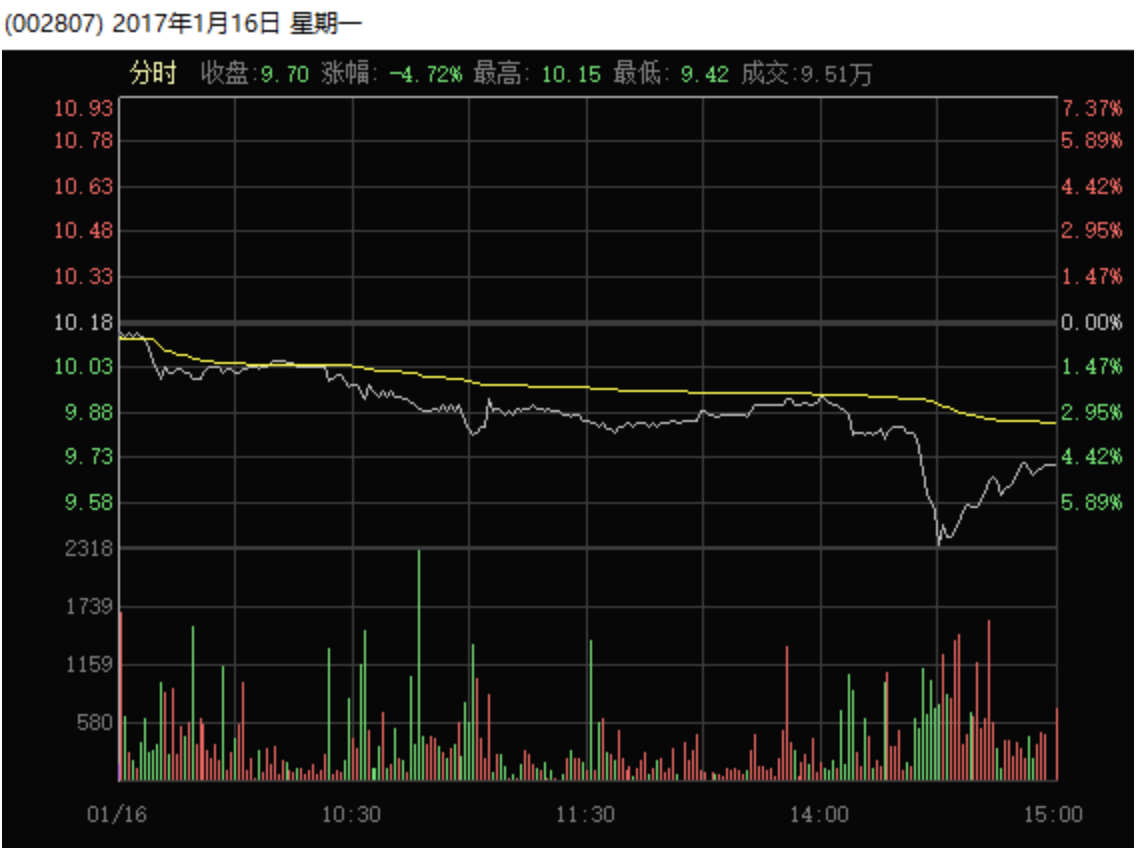Click the 11:30 time axis marker
The image size is (1136, 850).
coord(586,815)
